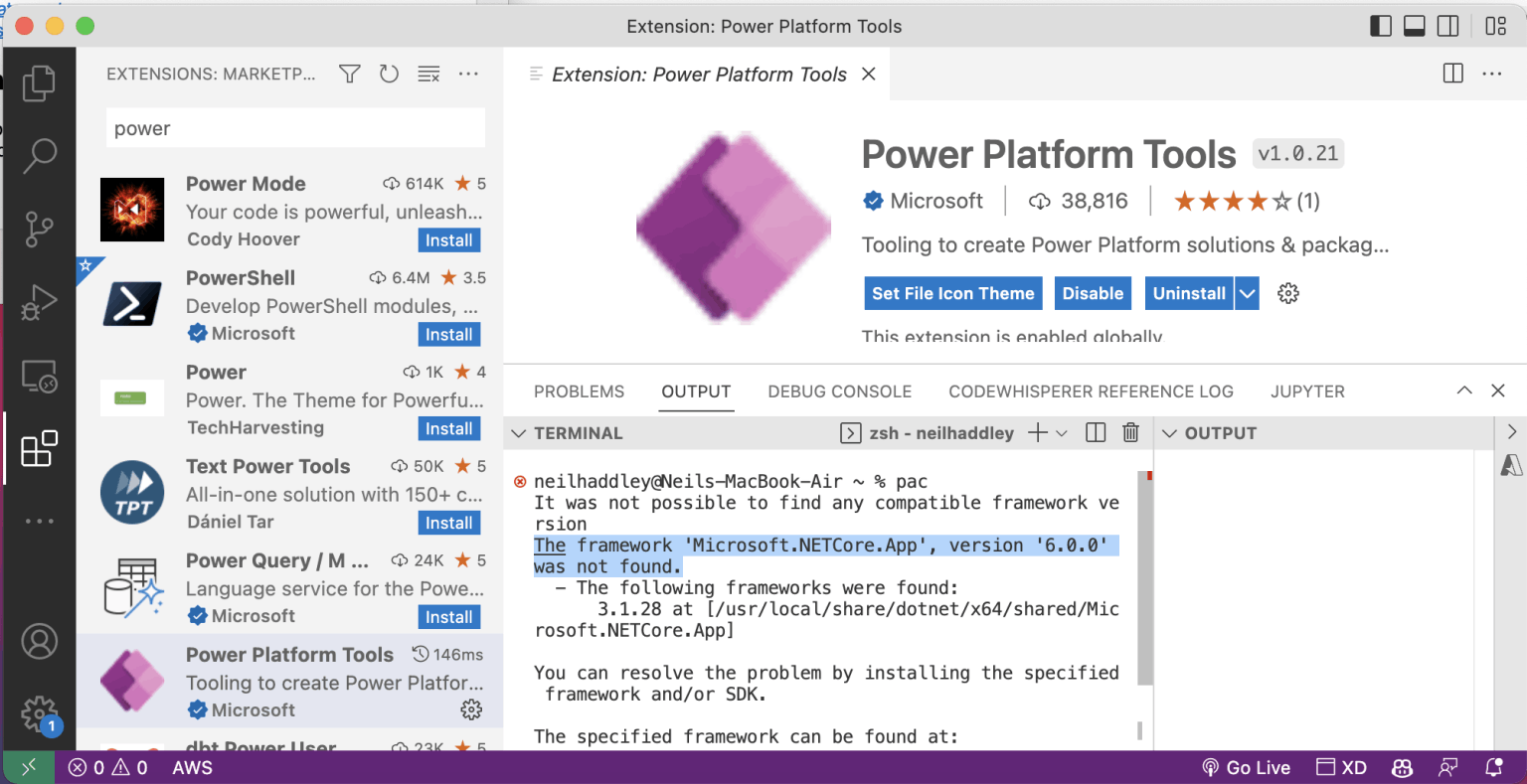This screenshot has width=1527, height=784.
Task: Filter extensions with the funnel icon
Action: [350, 74]
